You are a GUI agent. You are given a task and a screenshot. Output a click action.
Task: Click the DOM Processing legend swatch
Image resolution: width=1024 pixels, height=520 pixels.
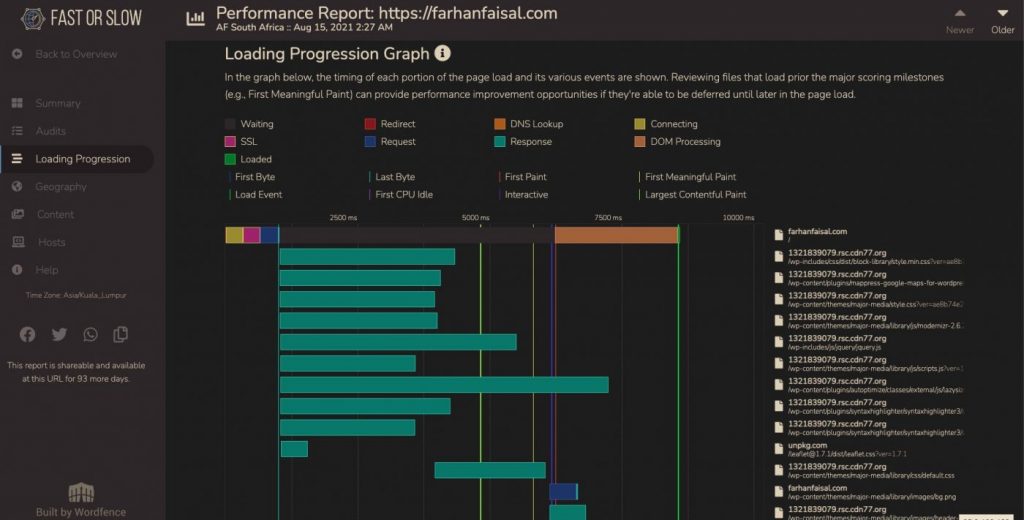(x=640, y=142)
